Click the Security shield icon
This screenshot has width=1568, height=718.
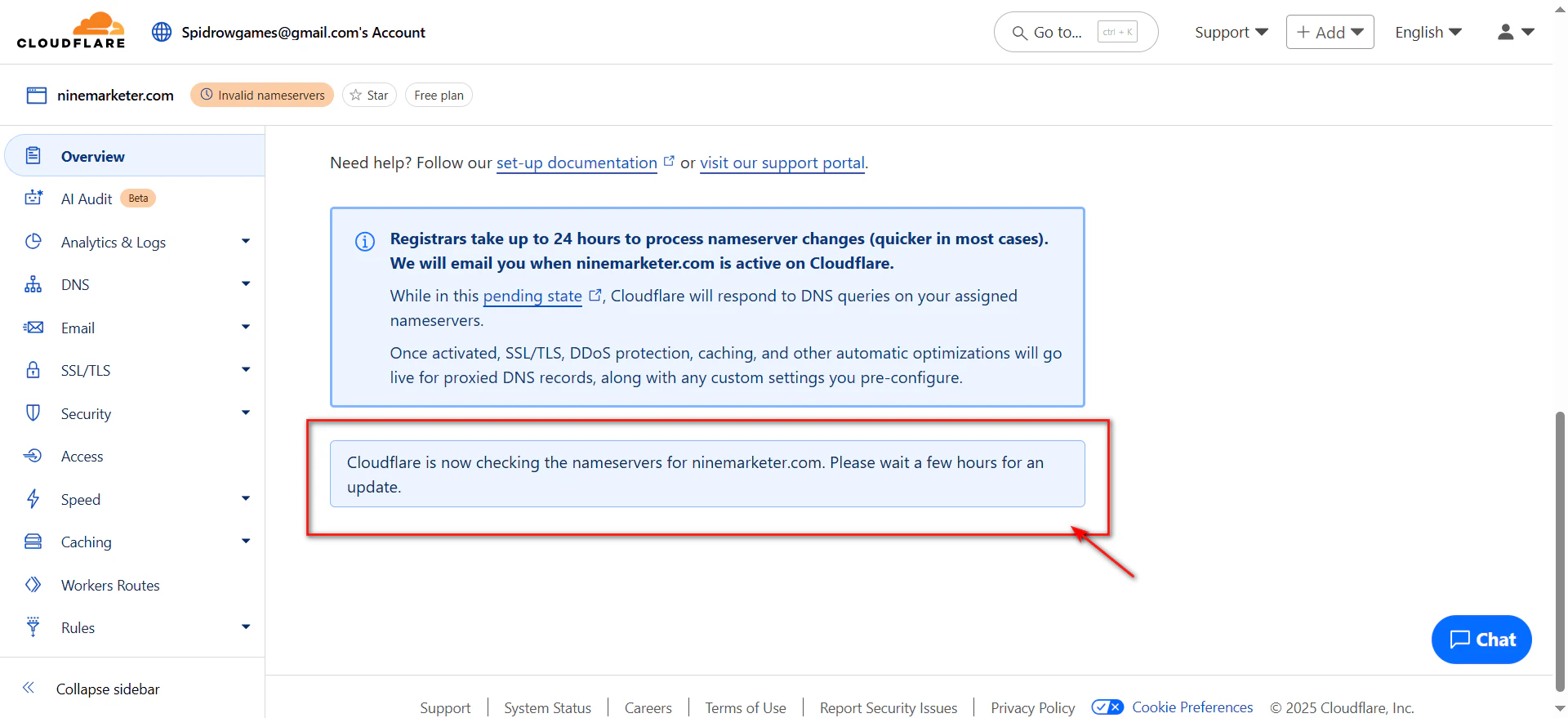pyautogui.click(x=33, y=413)
